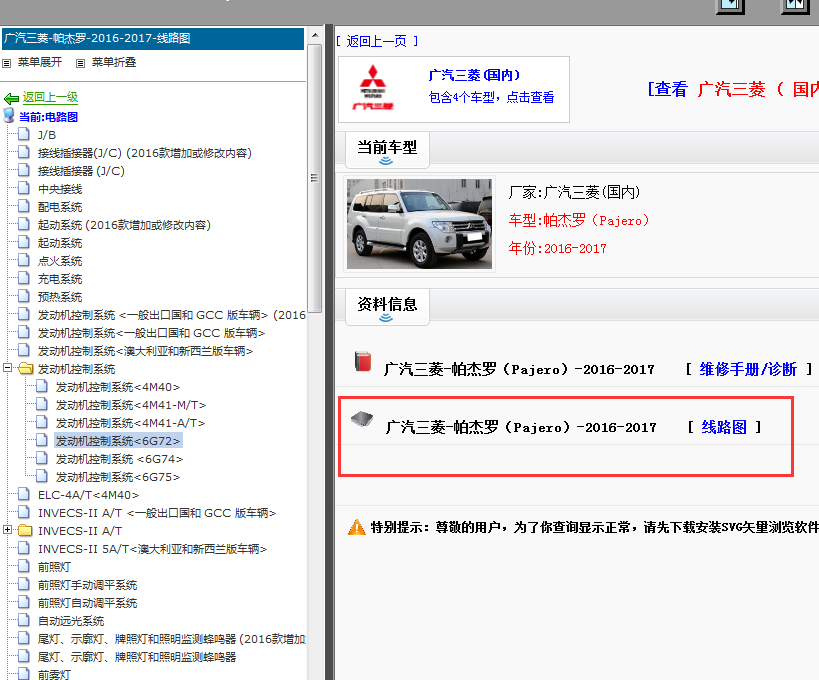Click the wifi-like icon under 资料信息
This screenshot has width=819, height=680.
coord(386,318)
